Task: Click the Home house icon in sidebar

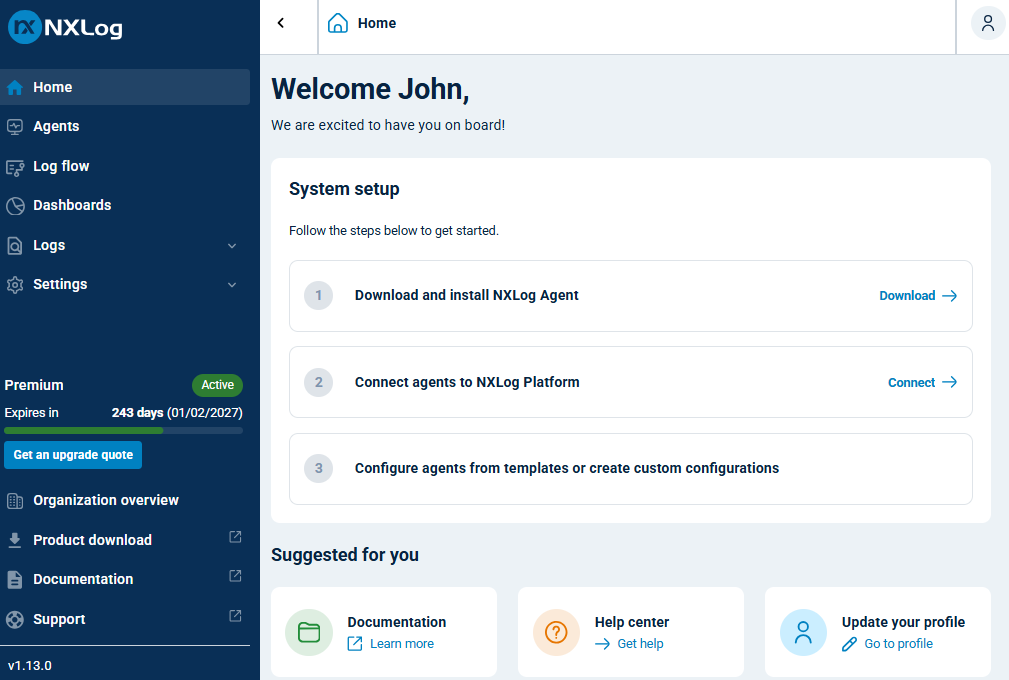Action: (x=15, y=87)
